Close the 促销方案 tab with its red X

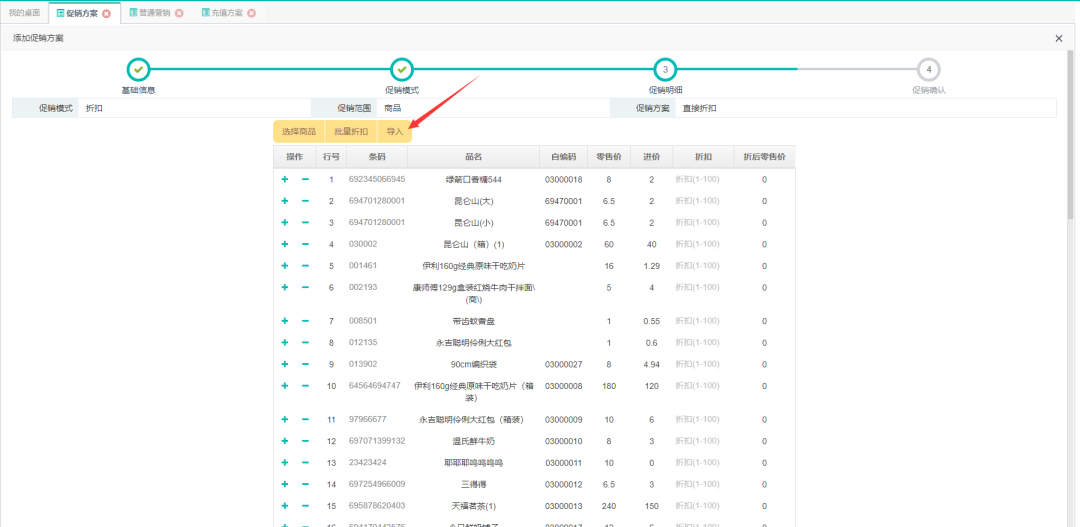point(107,13)
